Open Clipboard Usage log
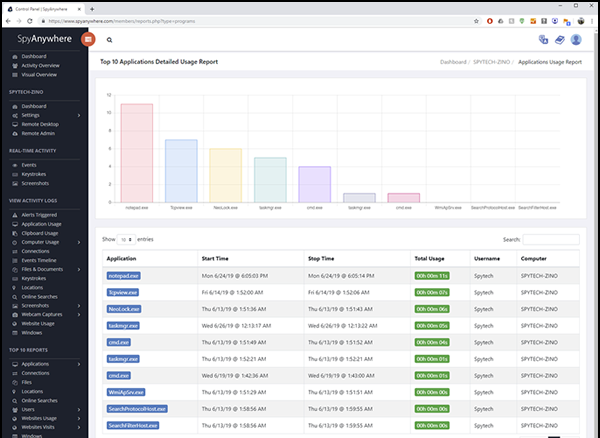 point(39,233)
